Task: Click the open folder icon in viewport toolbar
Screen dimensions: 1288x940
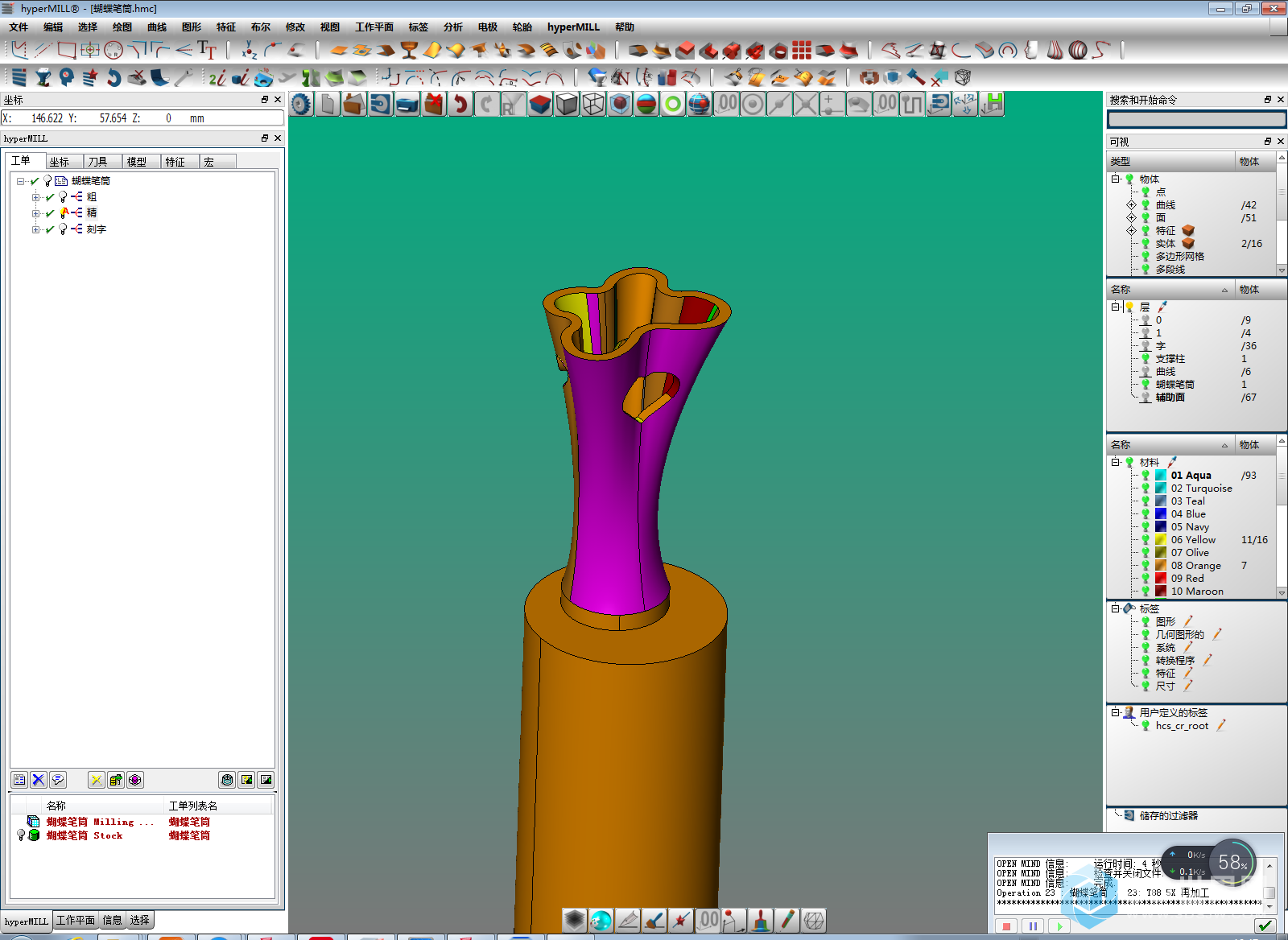Action: pos(354,104)
